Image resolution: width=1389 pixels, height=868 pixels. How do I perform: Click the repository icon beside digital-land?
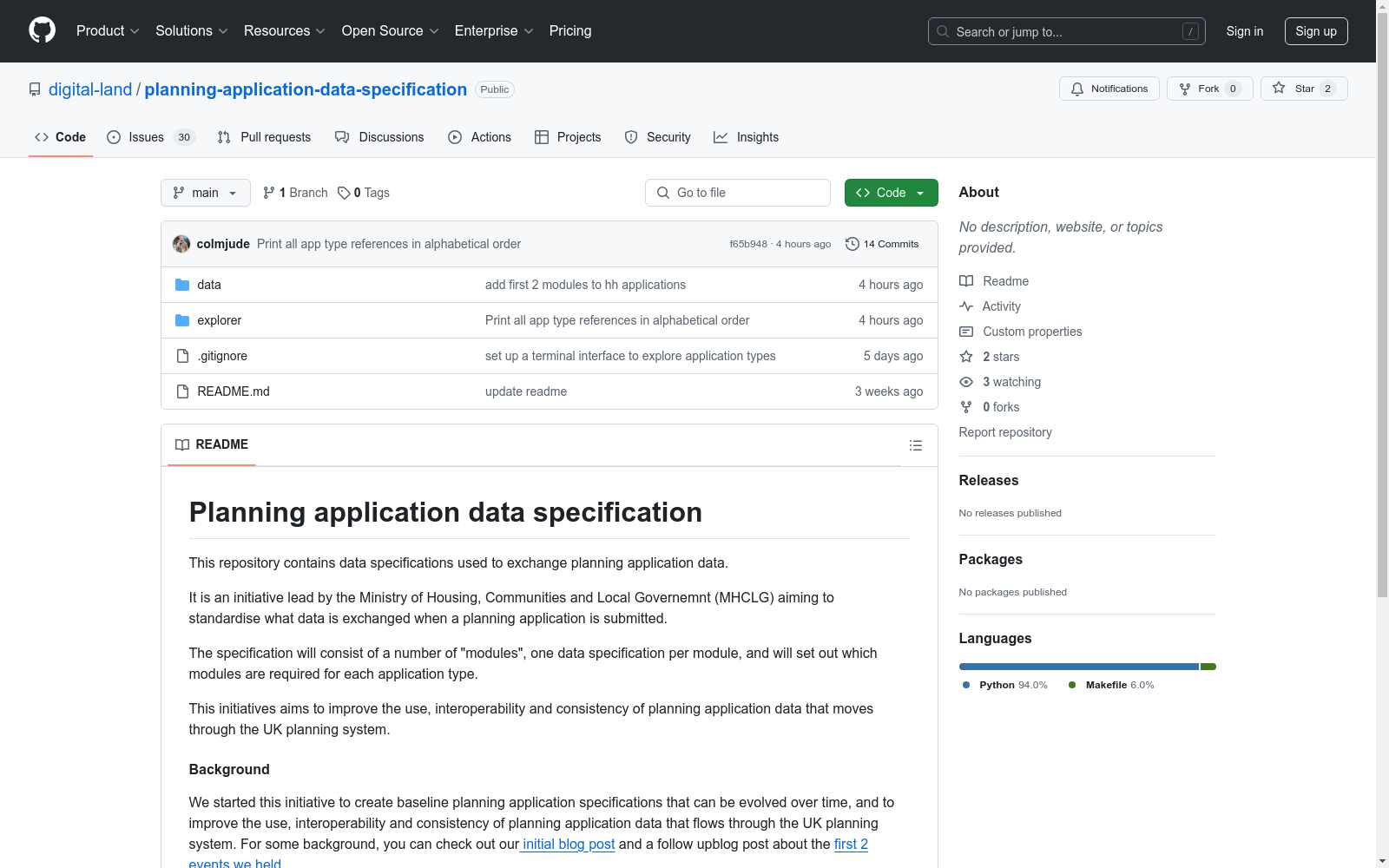click(35, 89)
